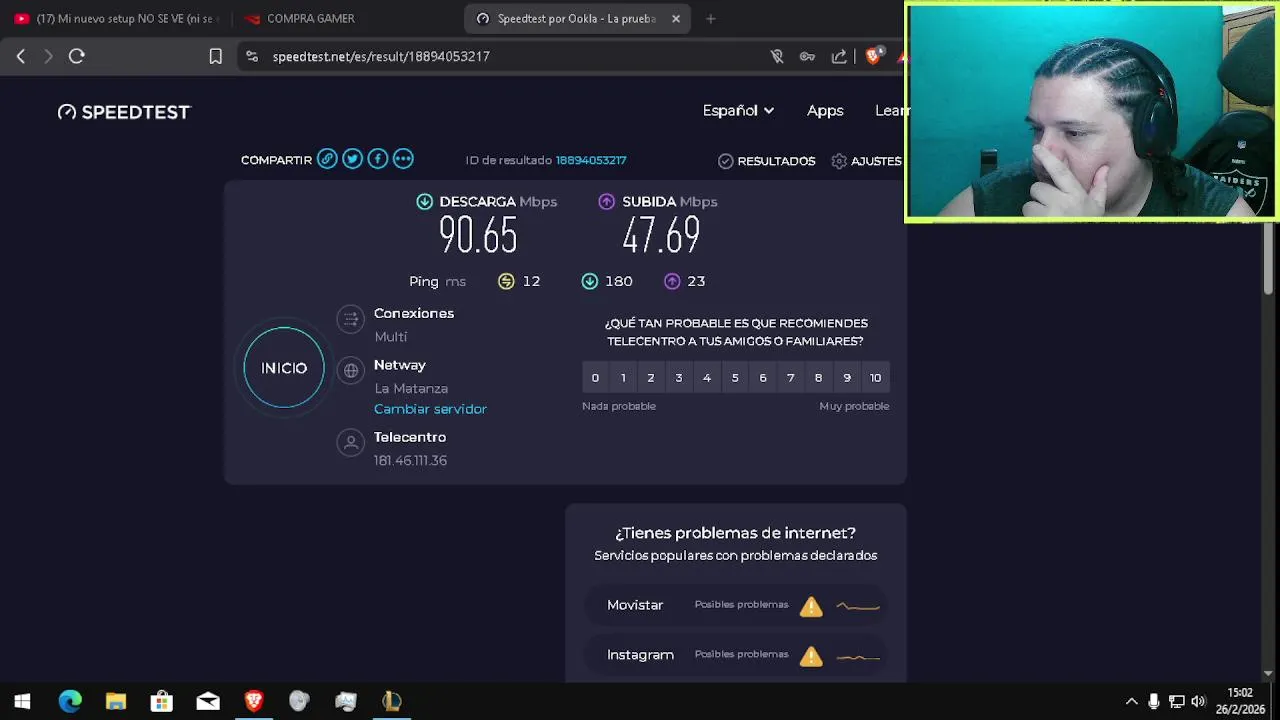This screenshot has width=1280, height=720.
Task: Click Brave browser taskbar icon
Action: point(254,701)
